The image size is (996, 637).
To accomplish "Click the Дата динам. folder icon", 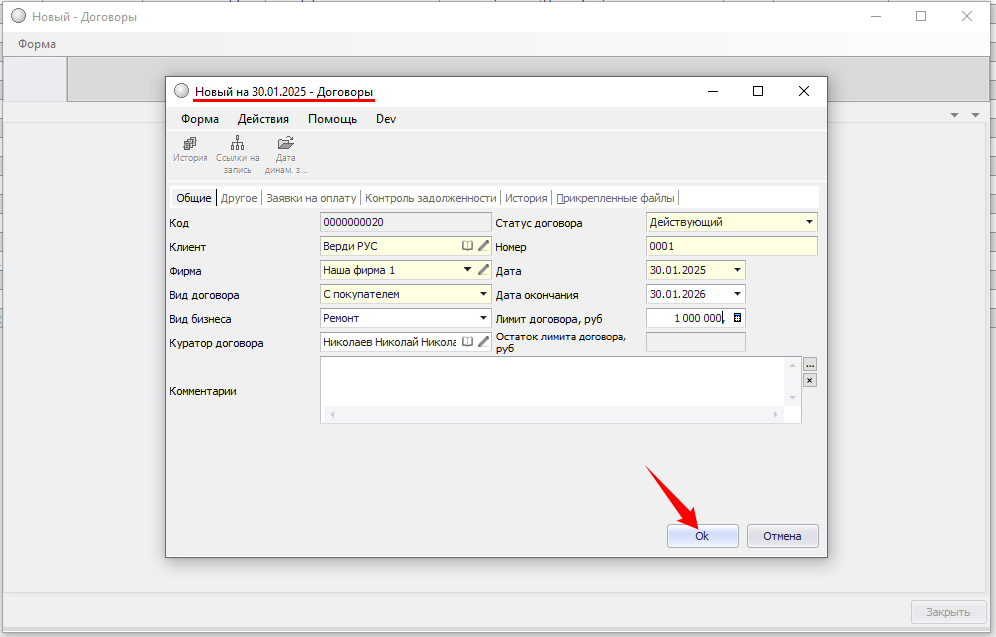I will (x=285, y=144).
